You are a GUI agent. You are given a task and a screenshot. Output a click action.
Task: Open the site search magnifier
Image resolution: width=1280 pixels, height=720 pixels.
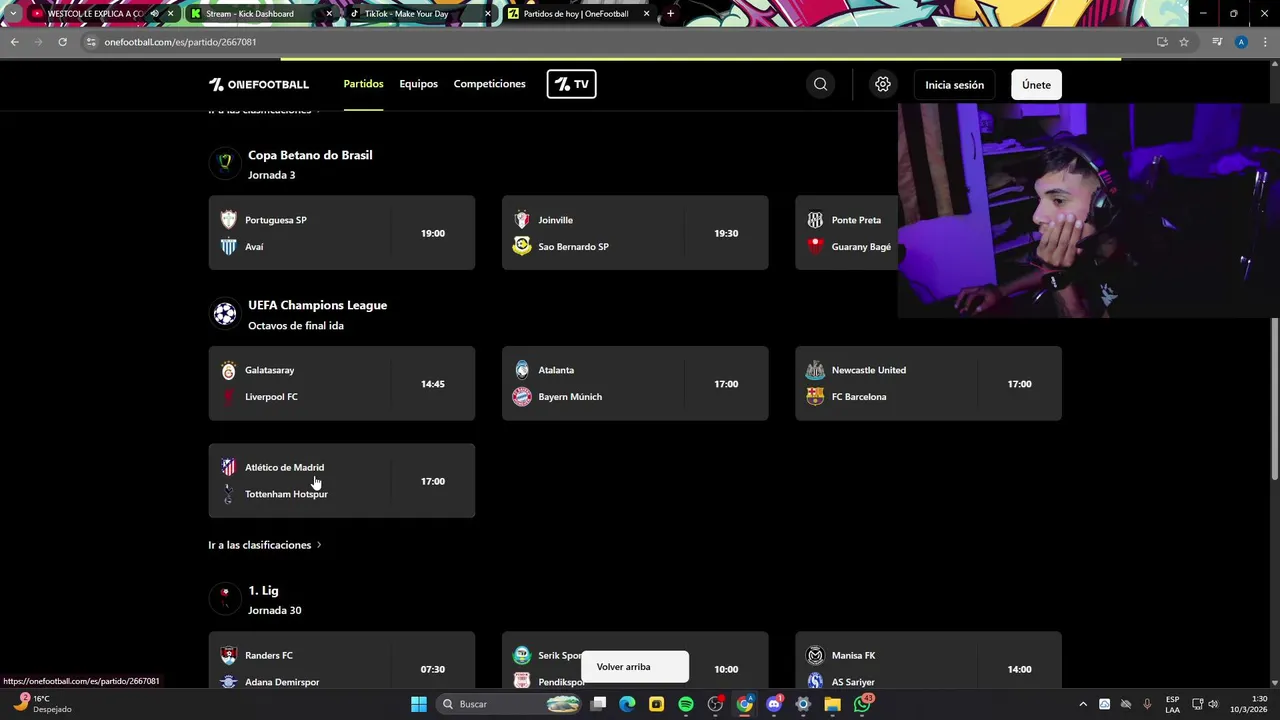coord(820,84)
